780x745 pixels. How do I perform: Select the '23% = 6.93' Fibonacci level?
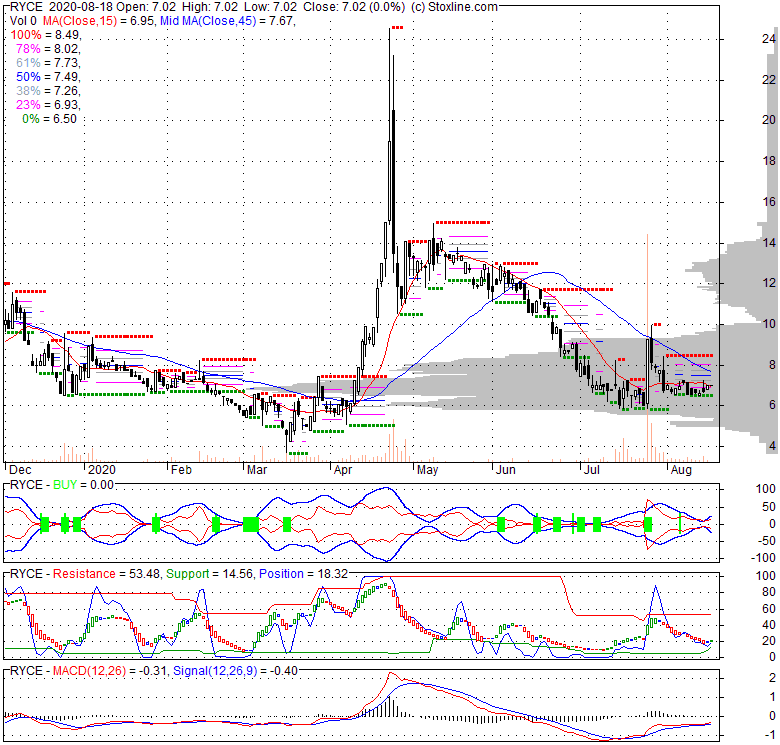pyautogui.click(x=47, y=104)
